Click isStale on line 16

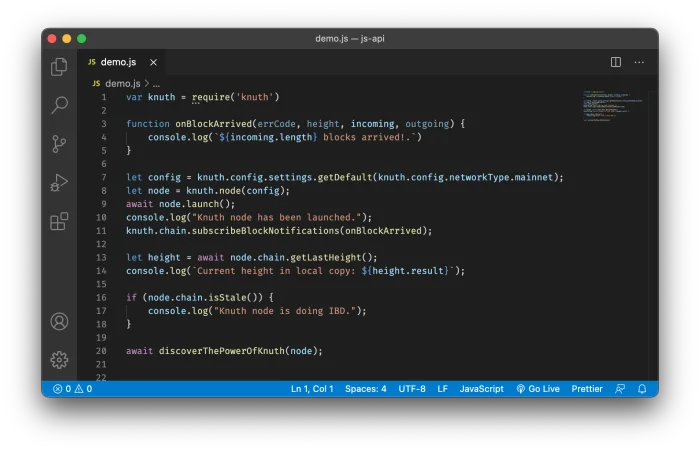[228, 297]
